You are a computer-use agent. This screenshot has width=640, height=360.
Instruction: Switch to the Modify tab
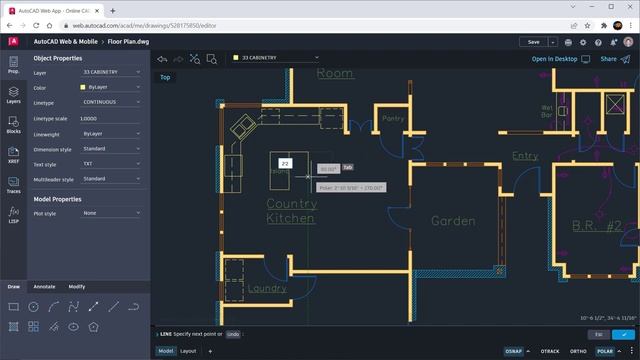pos(77,287)
